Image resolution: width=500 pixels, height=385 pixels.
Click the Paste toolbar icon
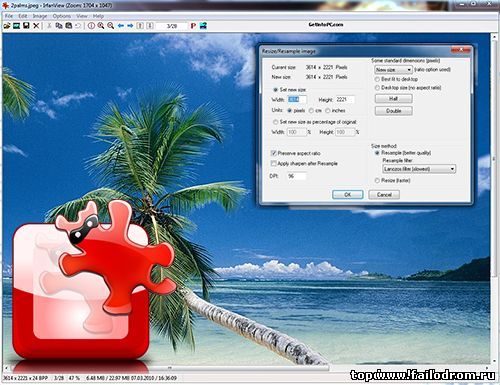coord(69,26)
